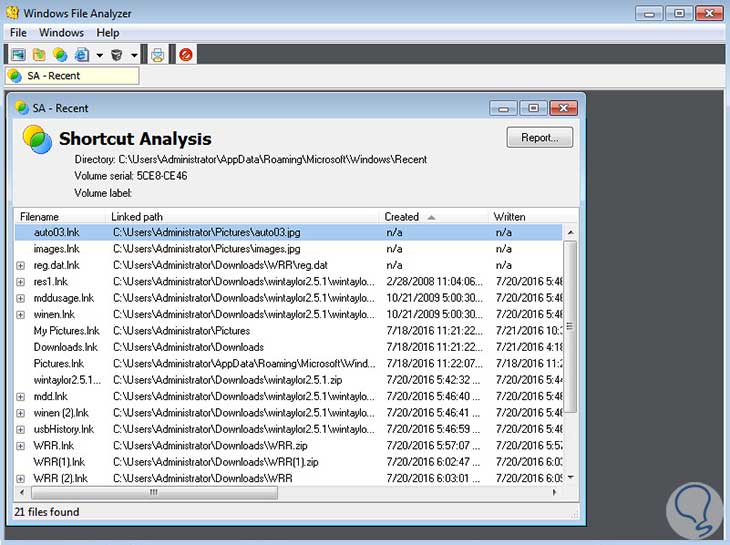Select the WRR(1).lnk filename
This screenshot has width=730, height=545.
click(x=59, y=462)
